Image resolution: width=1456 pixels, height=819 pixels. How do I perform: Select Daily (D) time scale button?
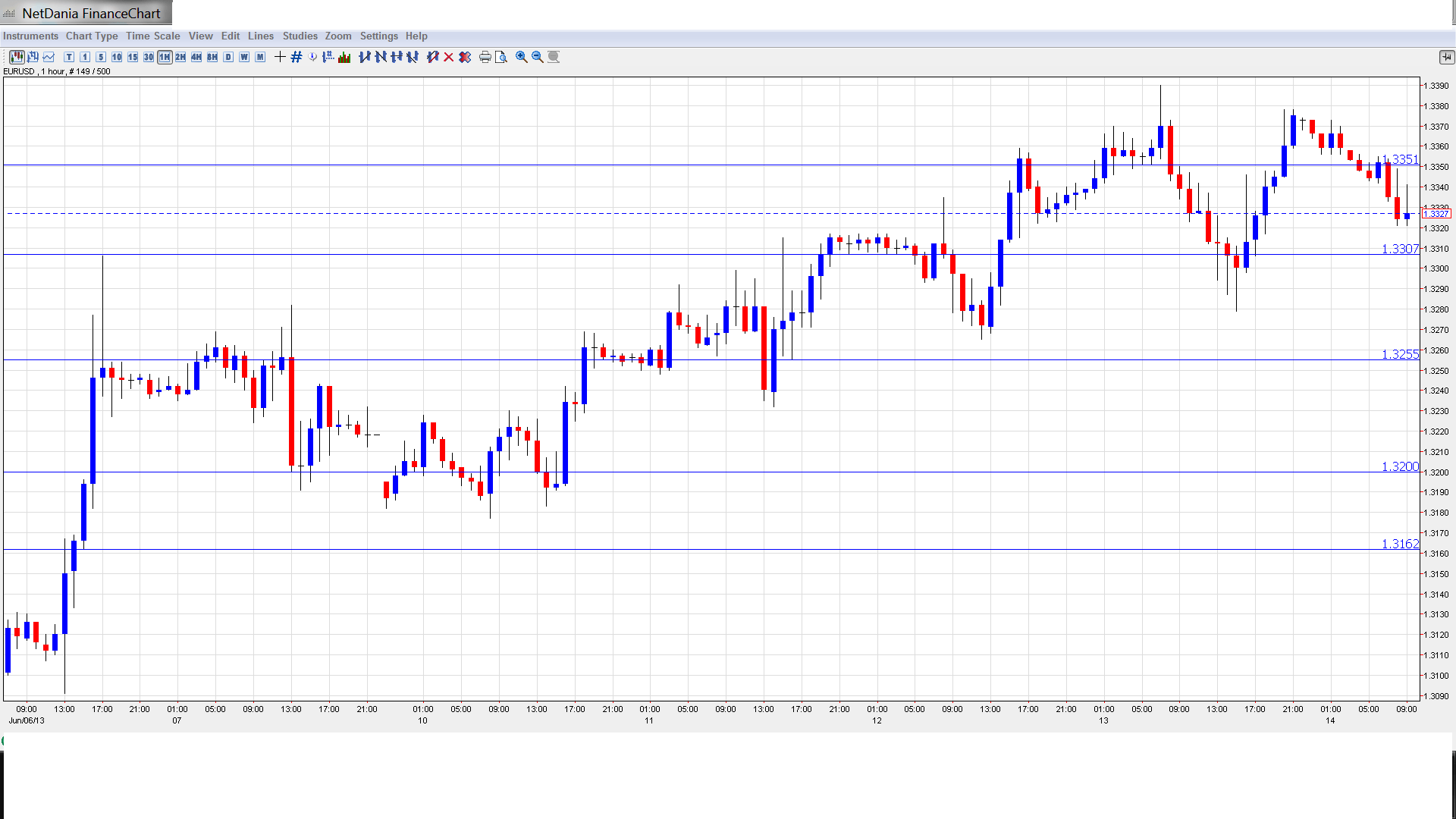[228, 57]
